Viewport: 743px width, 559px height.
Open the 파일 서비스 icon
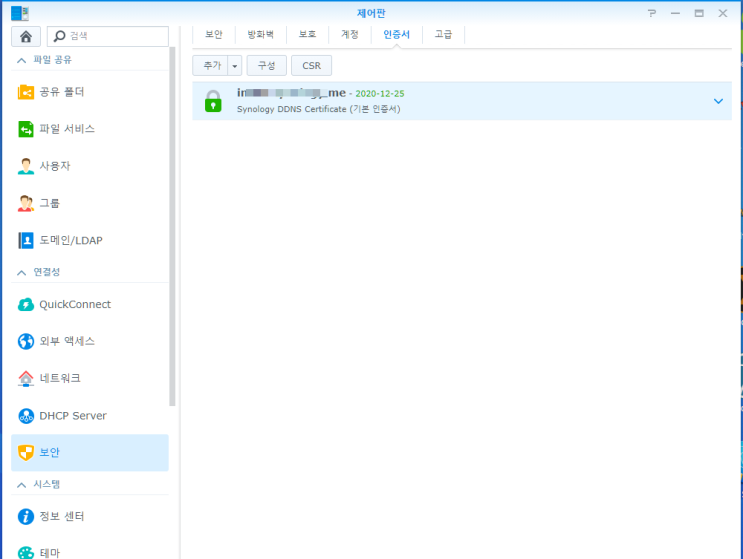click(x=26, y=129)
